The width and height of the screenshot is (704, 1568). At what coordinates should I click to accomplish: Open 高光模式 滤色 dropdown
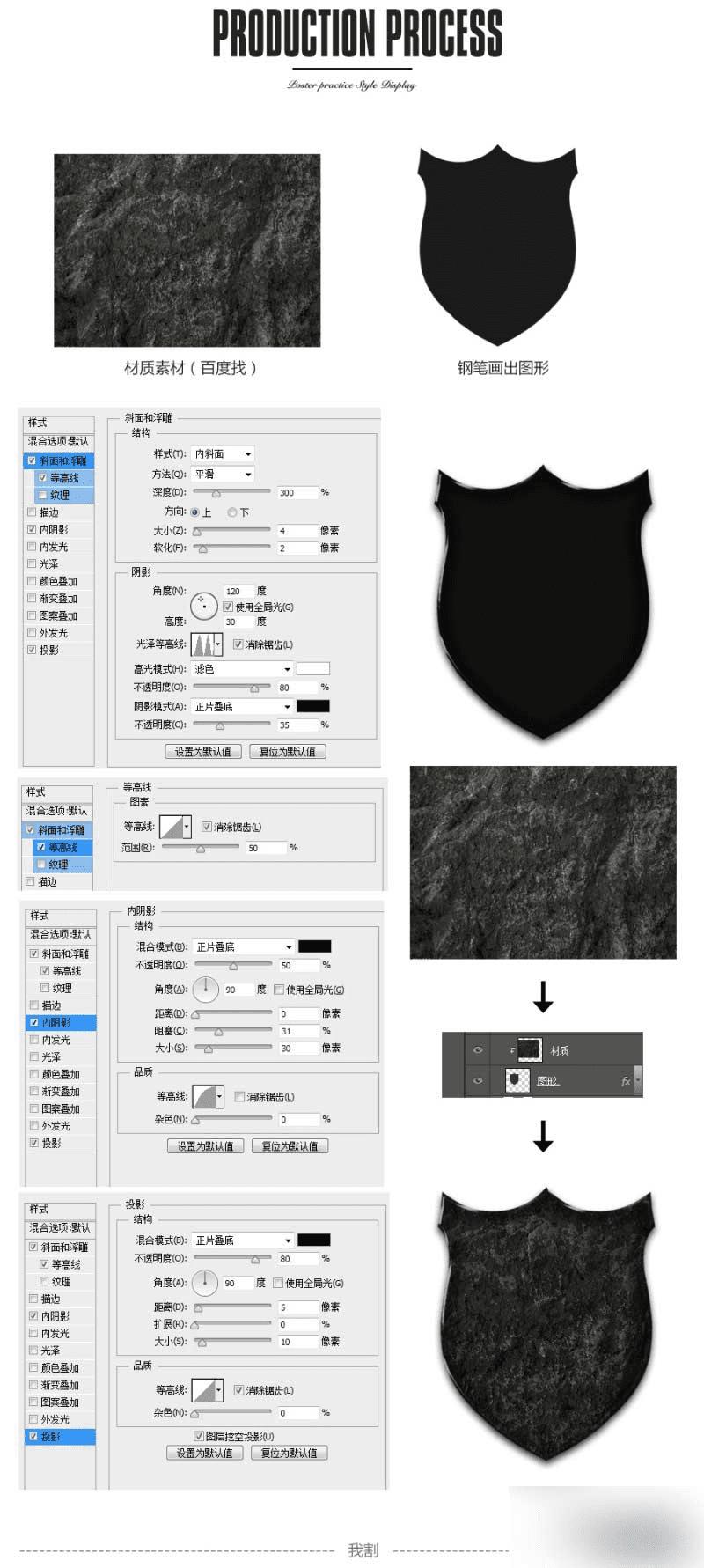pyautogui.click(x=242, y=669)
